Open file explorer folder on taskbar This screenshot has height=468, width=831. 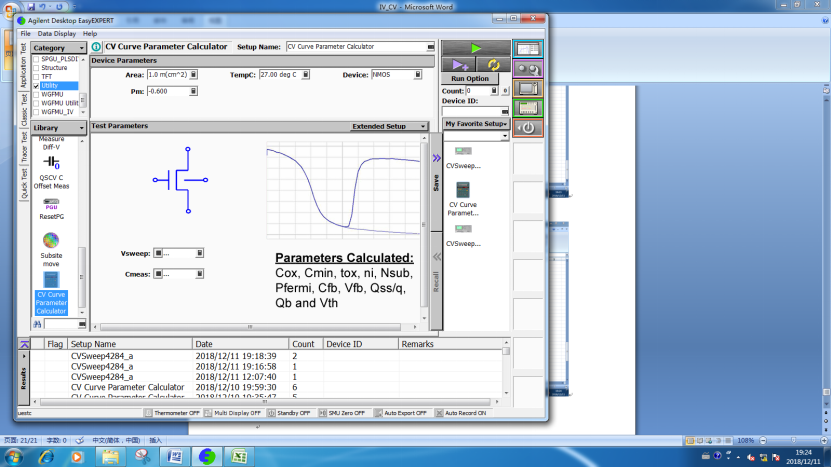[x=110, y=456]
